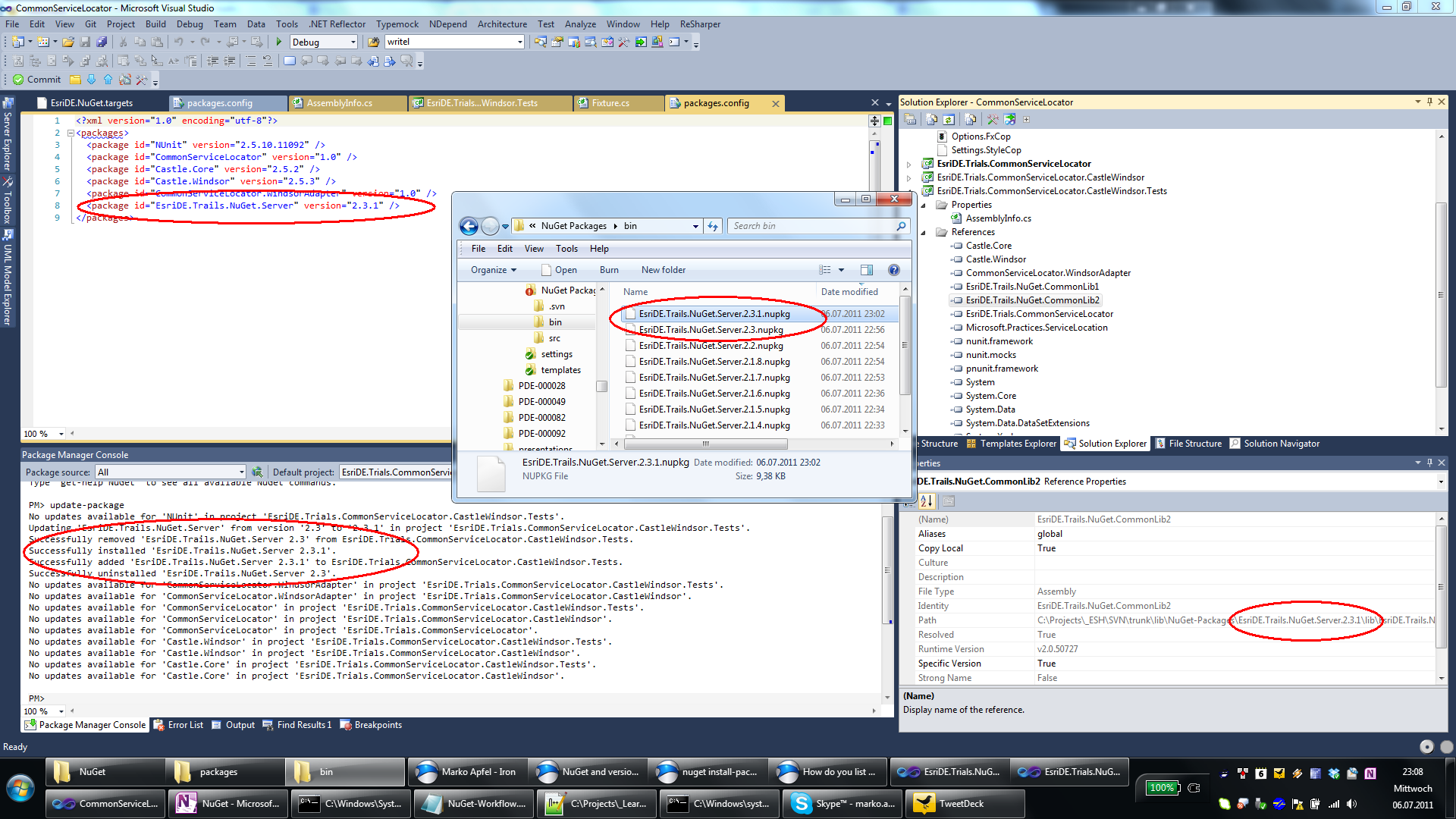Click the back arrow in the Explorer window
The height and width of the screenshot is (819, 1456).
469,226
